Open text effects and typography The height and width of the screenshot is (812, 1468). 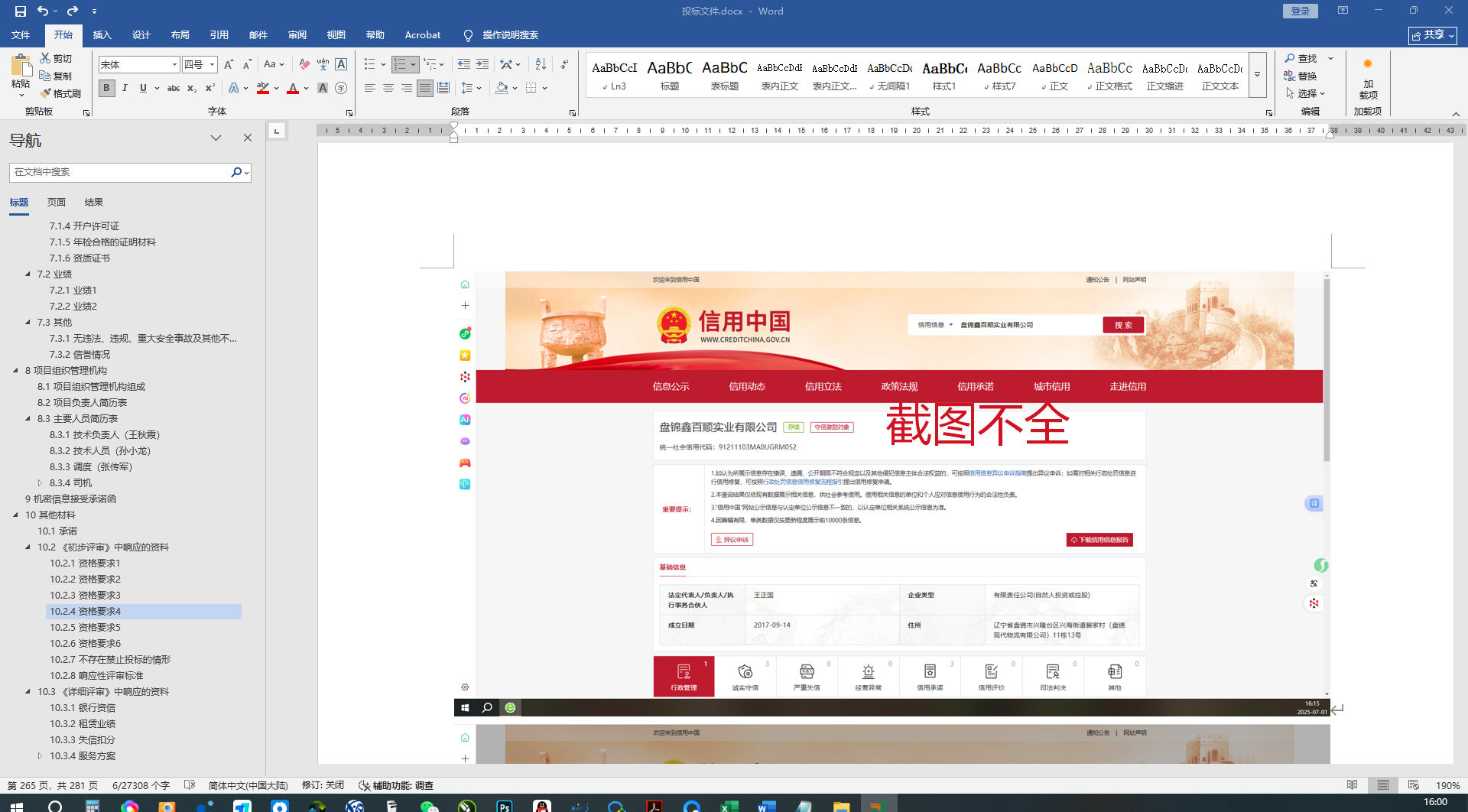[234, 89]
